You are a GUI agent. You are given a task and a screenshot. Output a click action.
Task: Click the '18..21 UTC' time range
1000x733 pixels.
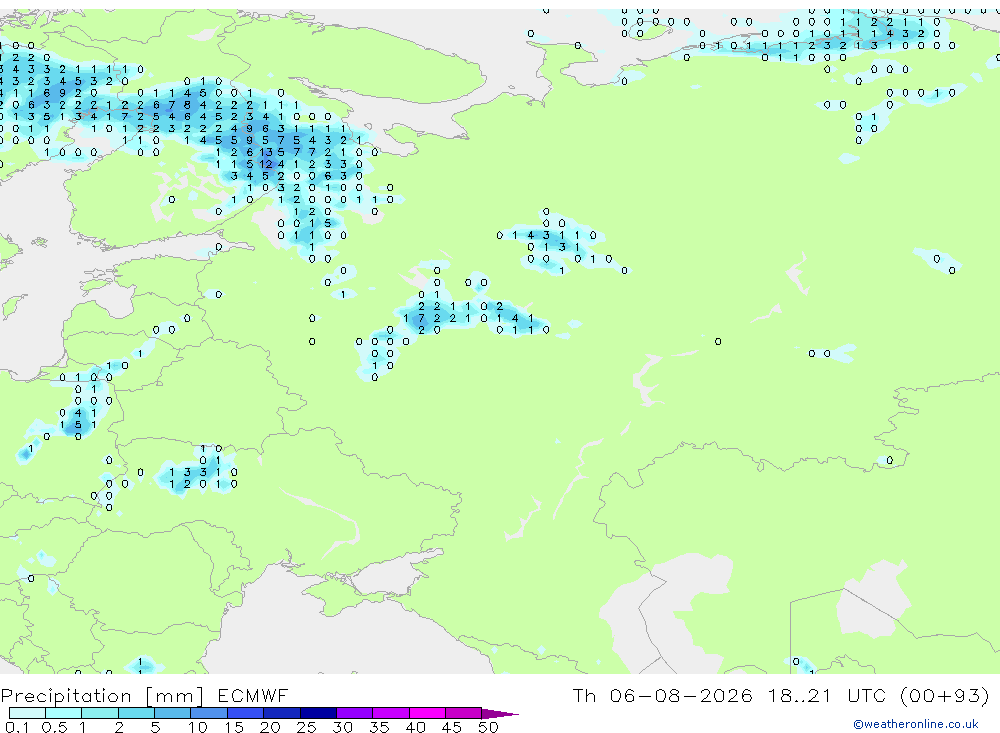tap(827, 695)
